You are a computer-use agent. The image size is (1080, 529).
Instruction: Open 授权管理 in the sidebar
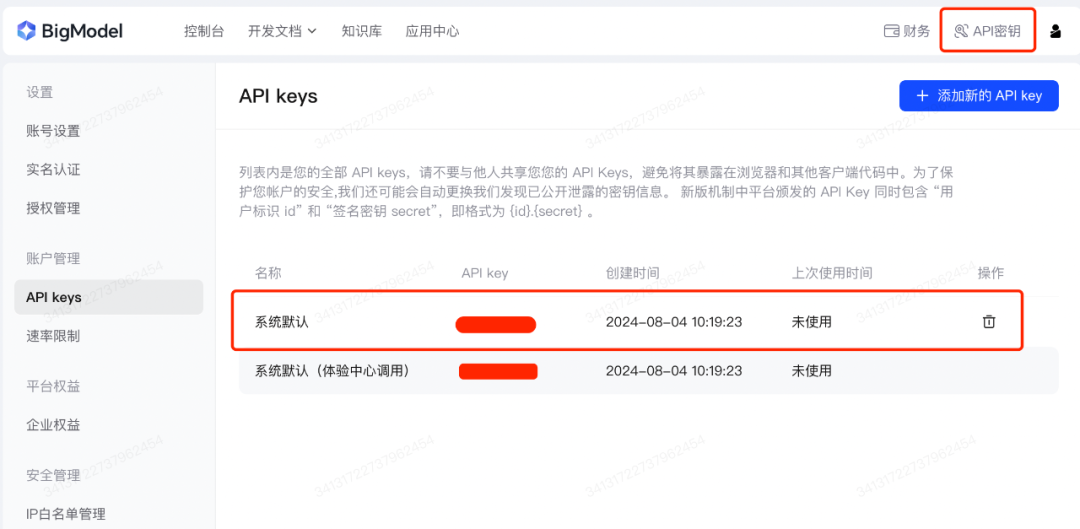(x=53, y=208)
